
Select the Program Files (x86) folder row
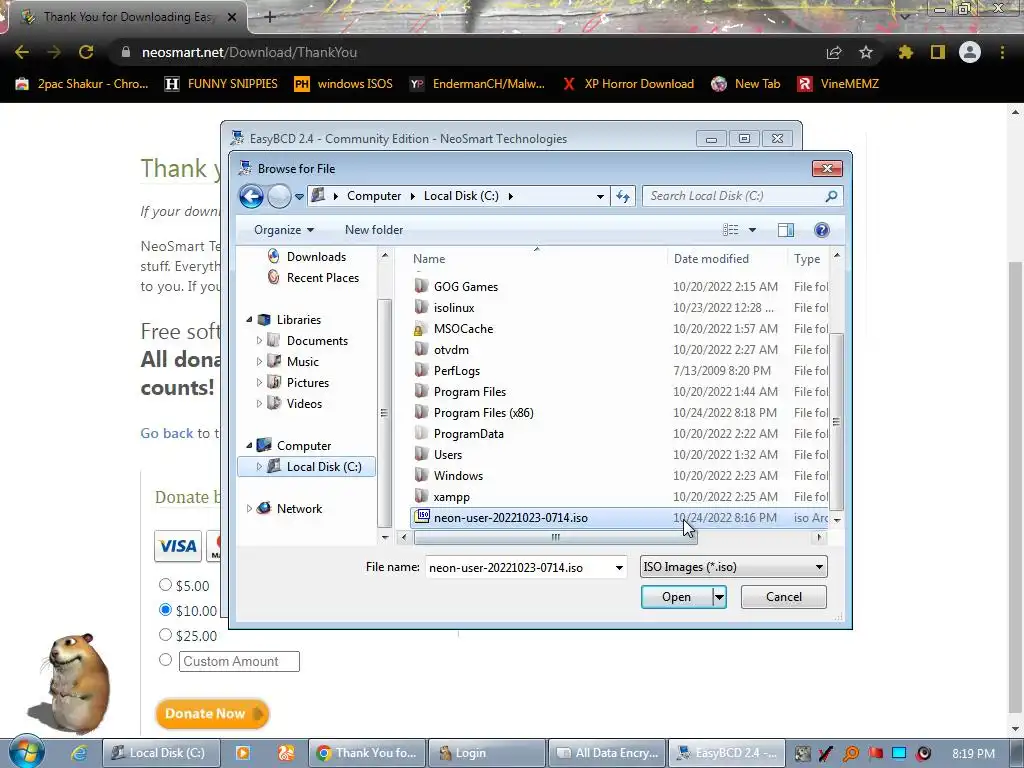620,413
